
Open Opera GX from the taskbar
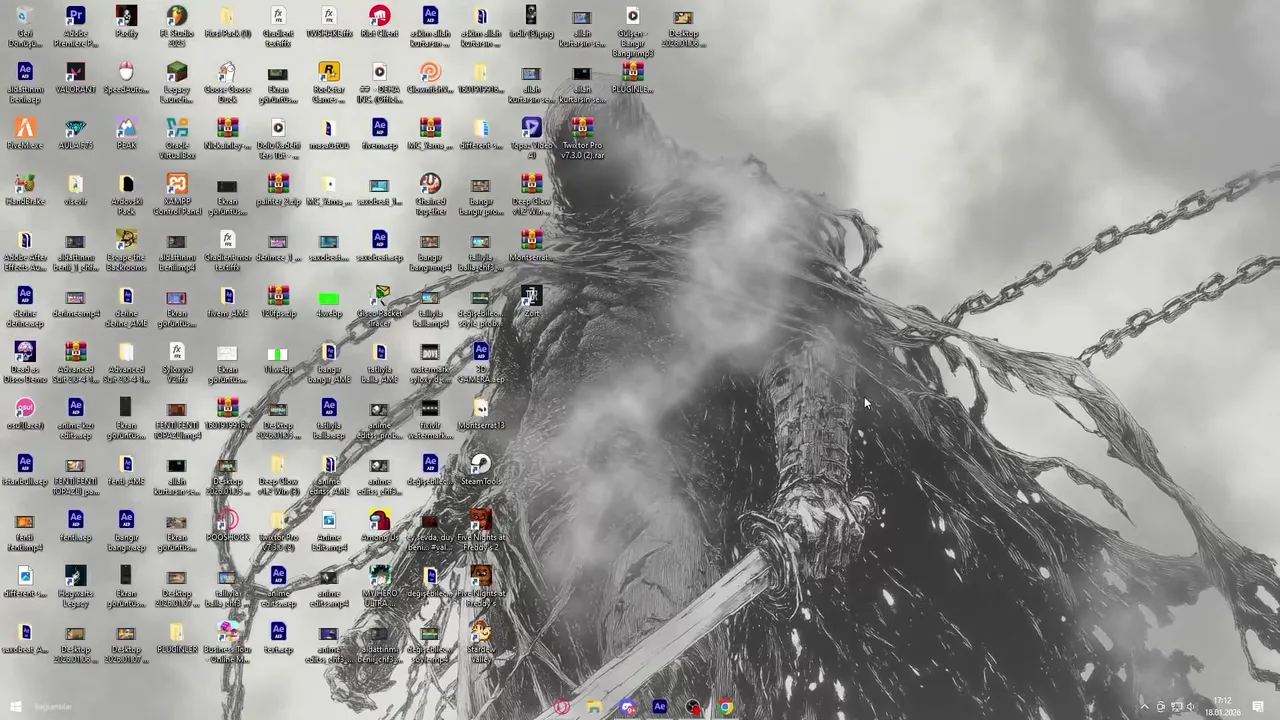[562, 707]
